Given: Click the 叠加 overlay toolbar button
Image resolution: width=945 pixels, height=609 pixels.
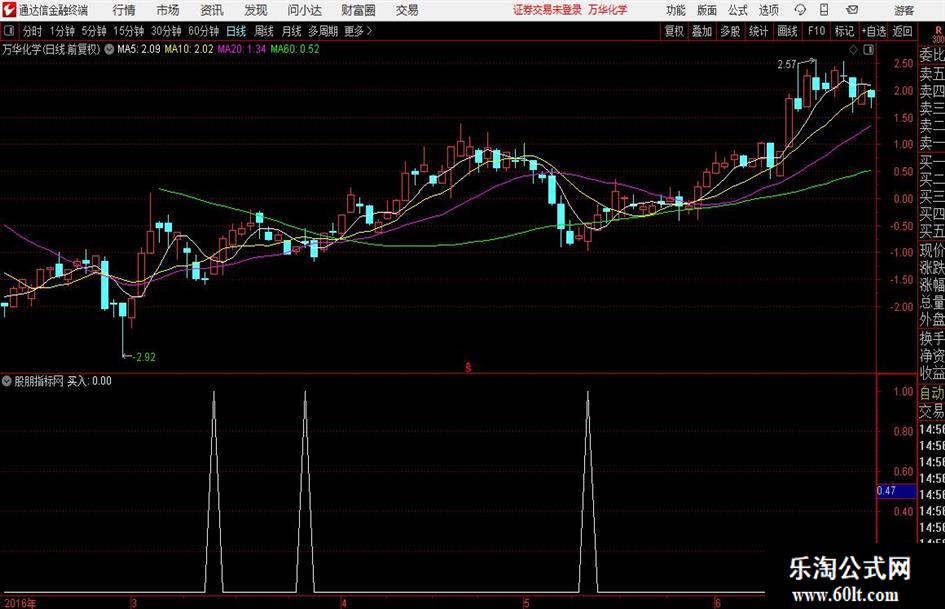Looking at the screenshot, I should point(702,31).
